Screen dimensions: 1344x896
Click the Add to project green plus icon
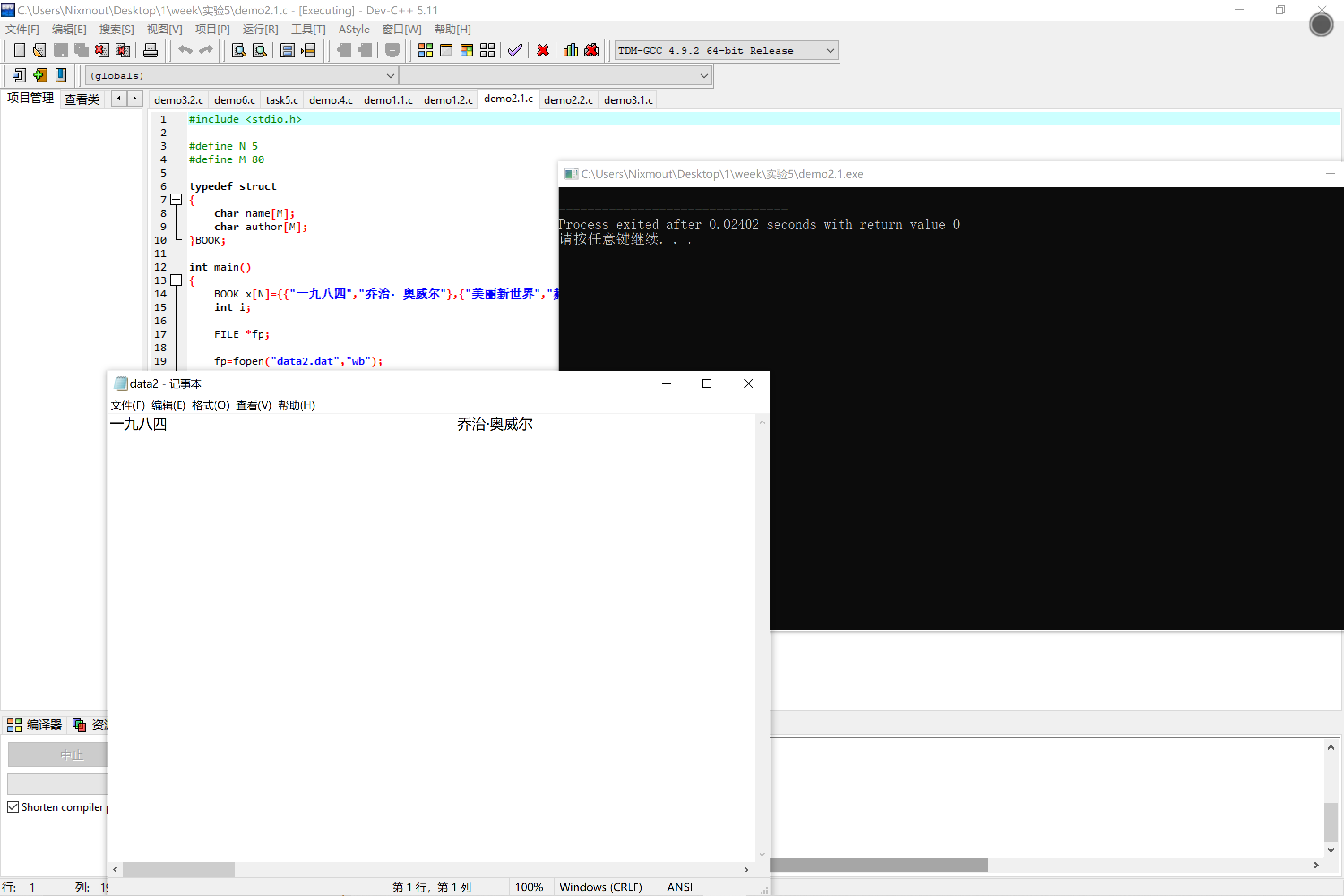coord(40,75)
